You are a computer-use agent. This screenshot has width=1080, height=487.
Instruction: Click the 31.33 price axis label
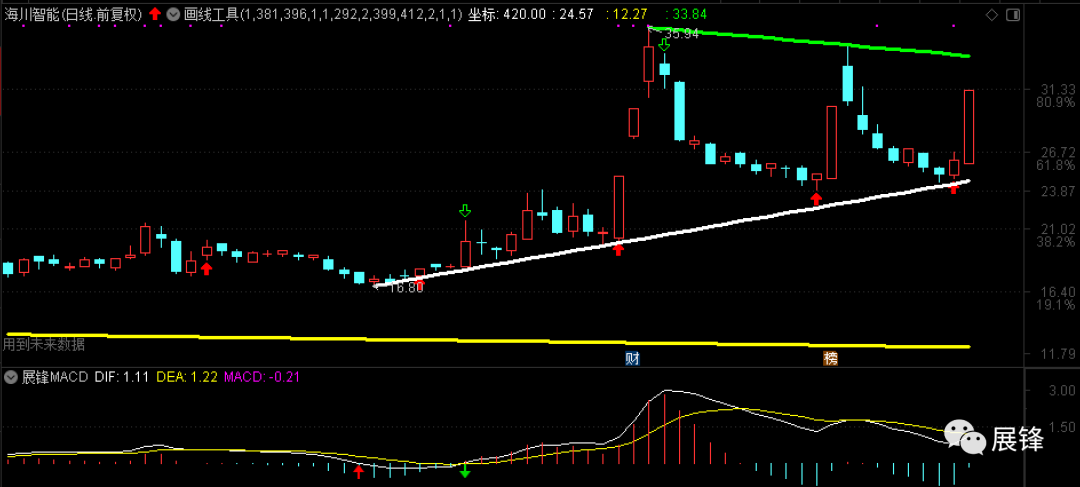(1059, 90)
